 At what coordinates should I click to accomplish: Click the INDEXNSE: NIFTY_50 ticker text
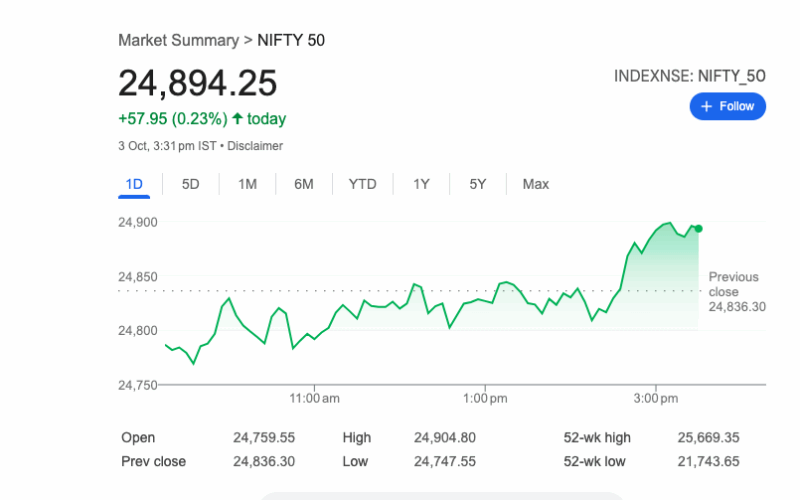coord(689,76)
